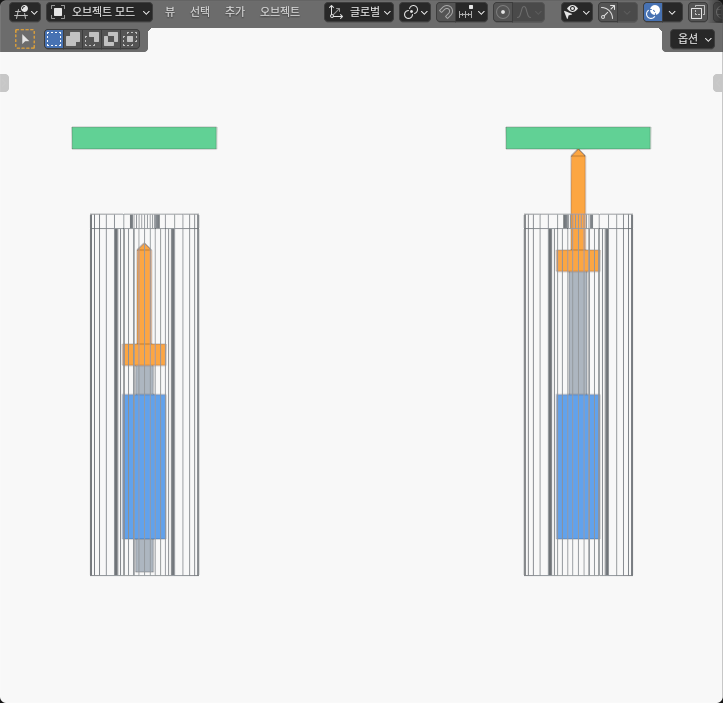723x703 pixels.
Task: Select the box select tool icon
Action: pos(25,39)
